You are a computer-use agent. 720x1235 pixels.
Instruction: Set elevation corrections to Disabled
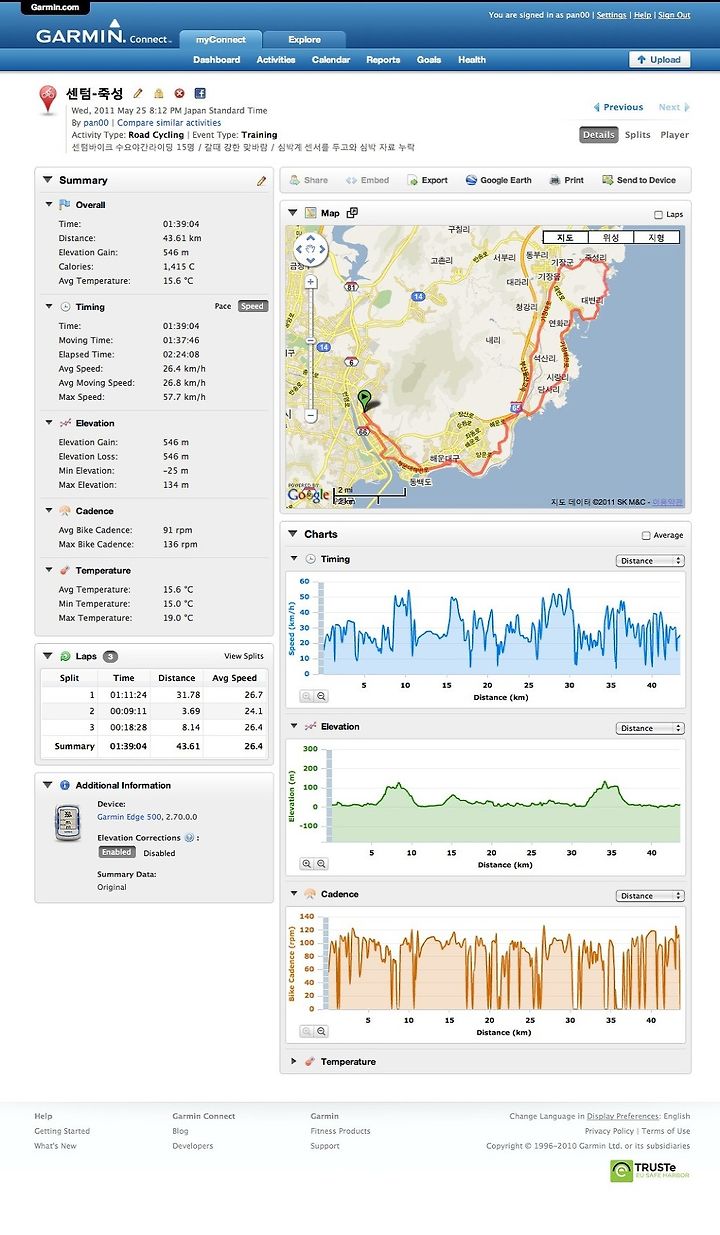[x=159, y=853]
